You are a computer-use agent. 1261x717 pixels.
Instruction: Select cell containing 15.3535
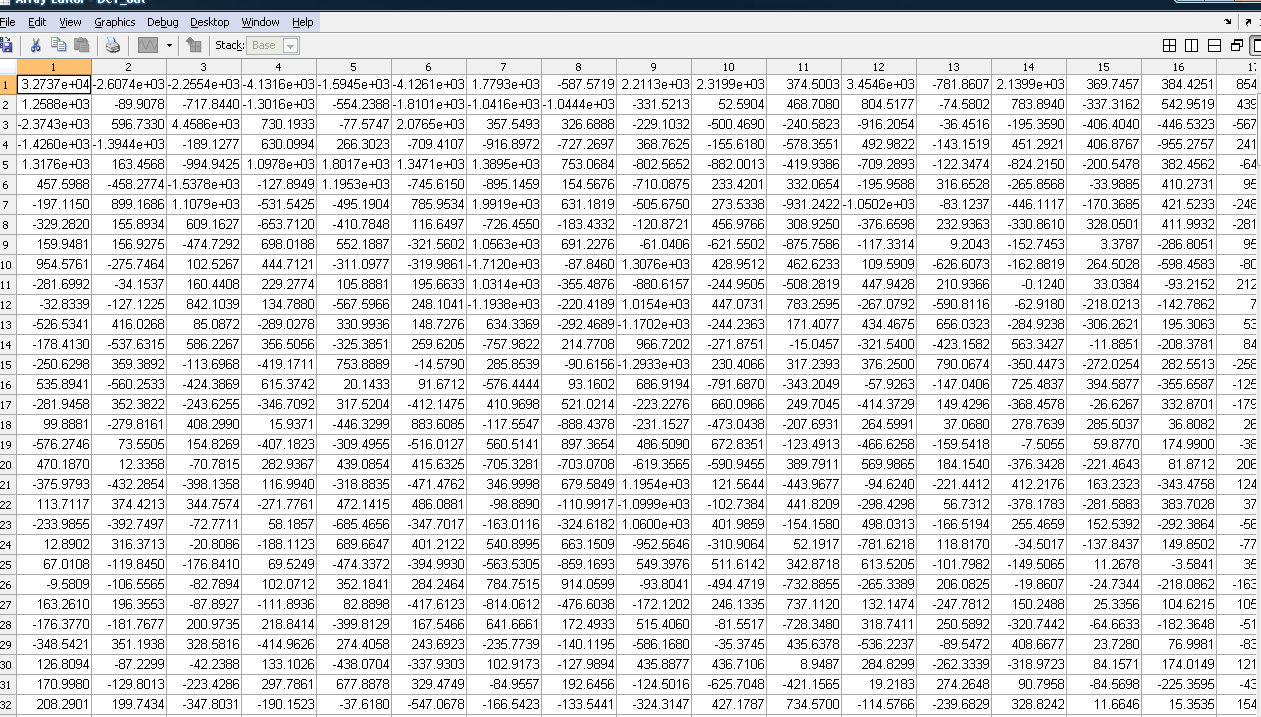point(1179,704)
